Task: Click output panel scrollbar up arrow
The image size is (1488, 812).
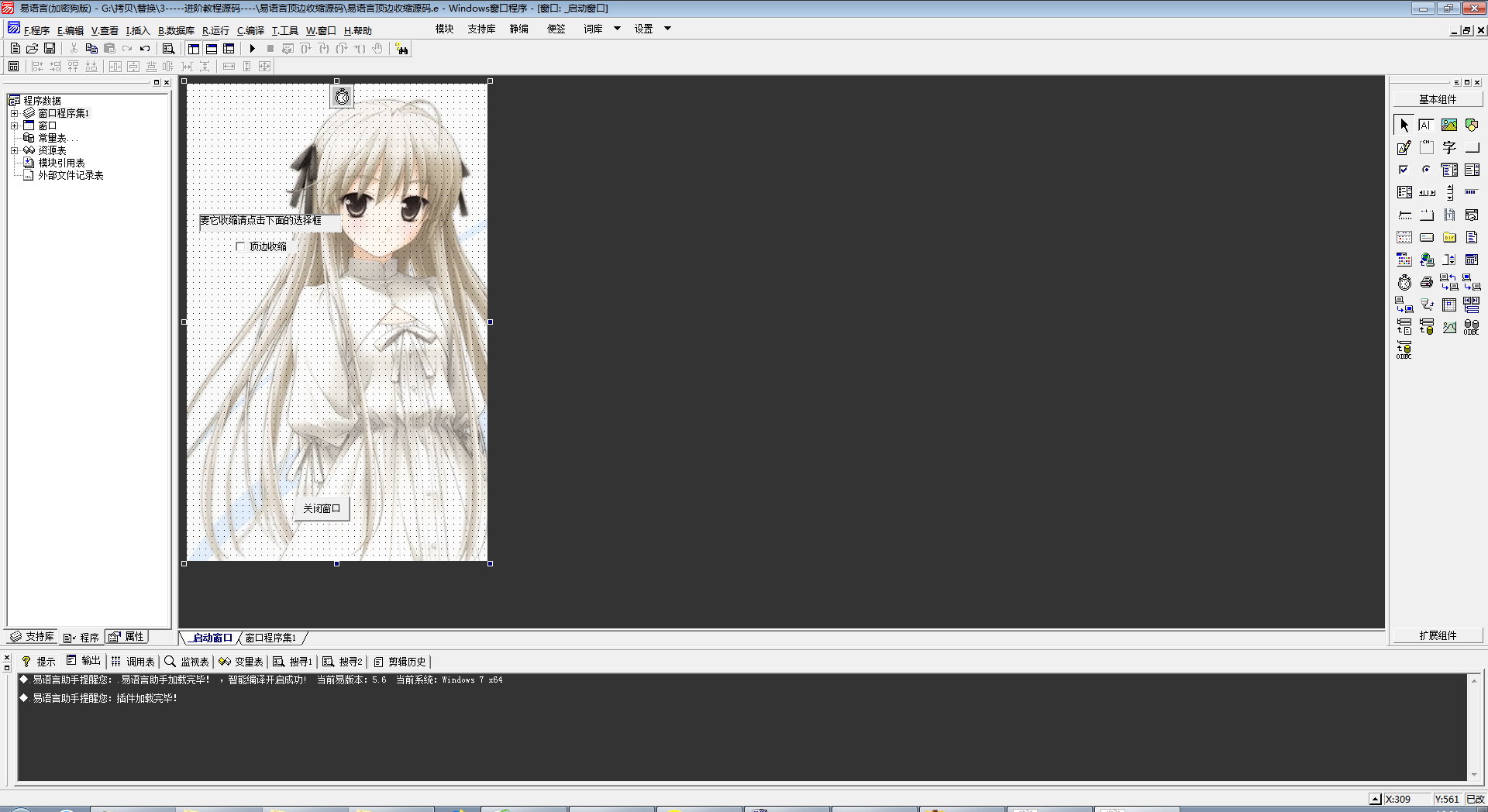Action: [x=1473, y=680]
